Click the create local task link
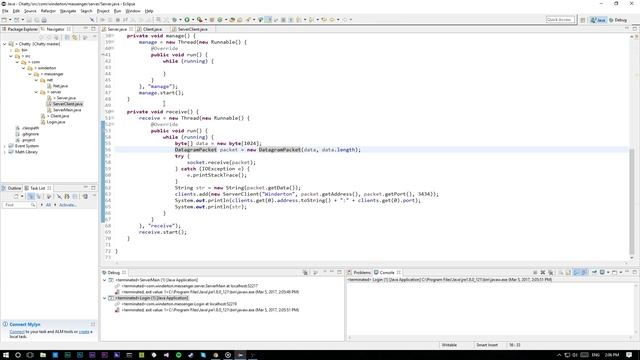The height and width of the screenshot is (360, 640). 84,332
